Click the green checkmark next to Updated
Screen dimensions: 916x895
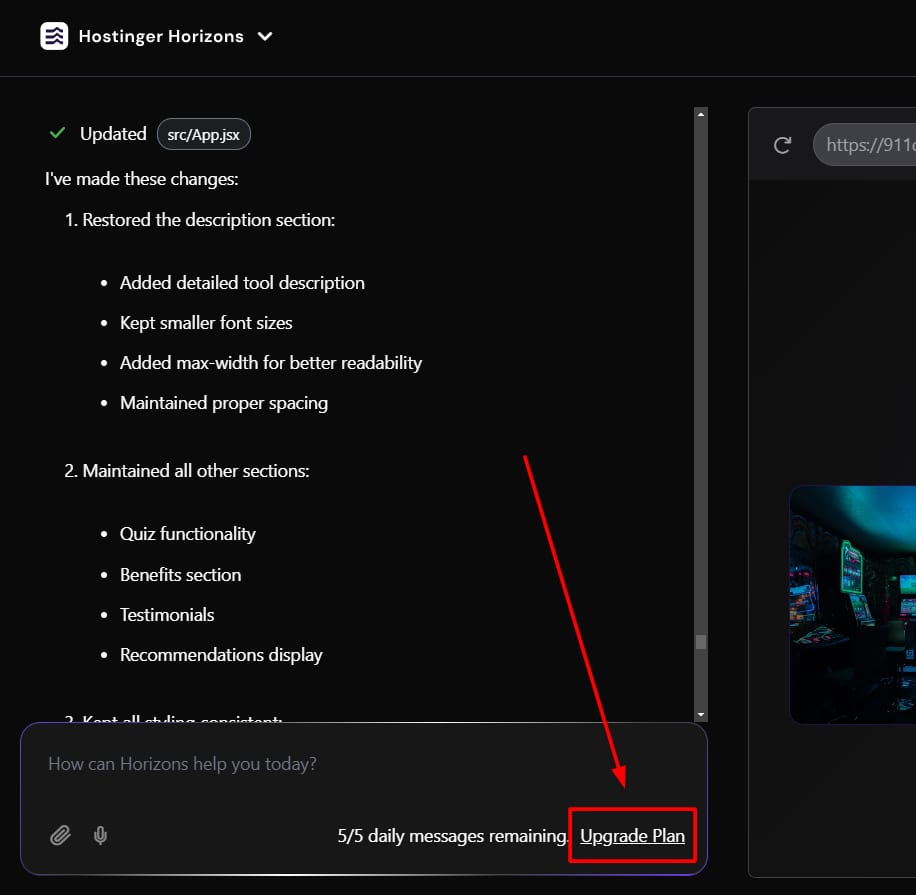pyautogui.click(x=57, y=133)
